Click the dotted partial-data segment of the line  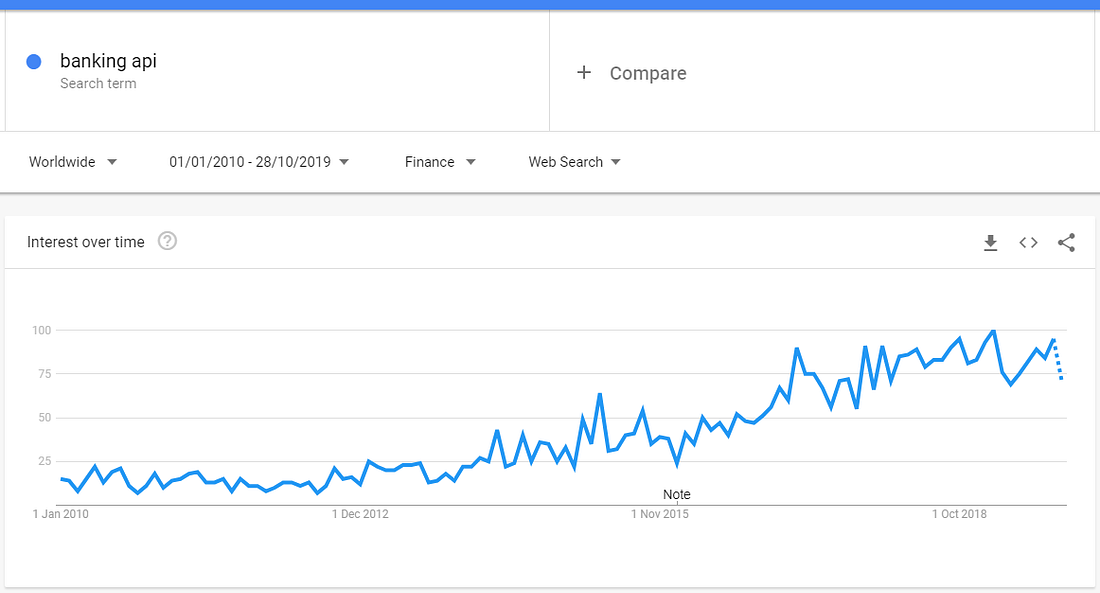click(x=1058, y=359)
